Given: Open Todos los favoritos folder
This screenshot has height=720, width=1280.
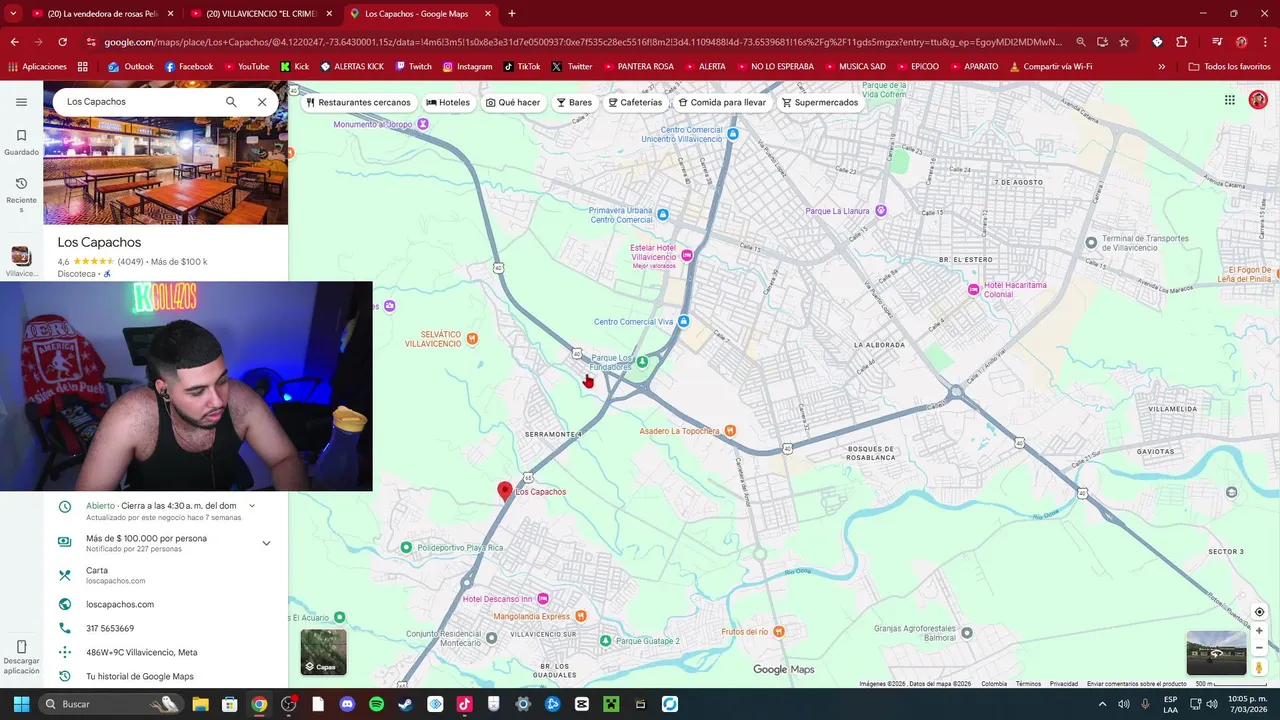Looking at the screenshot, I should coord(1229,66).
